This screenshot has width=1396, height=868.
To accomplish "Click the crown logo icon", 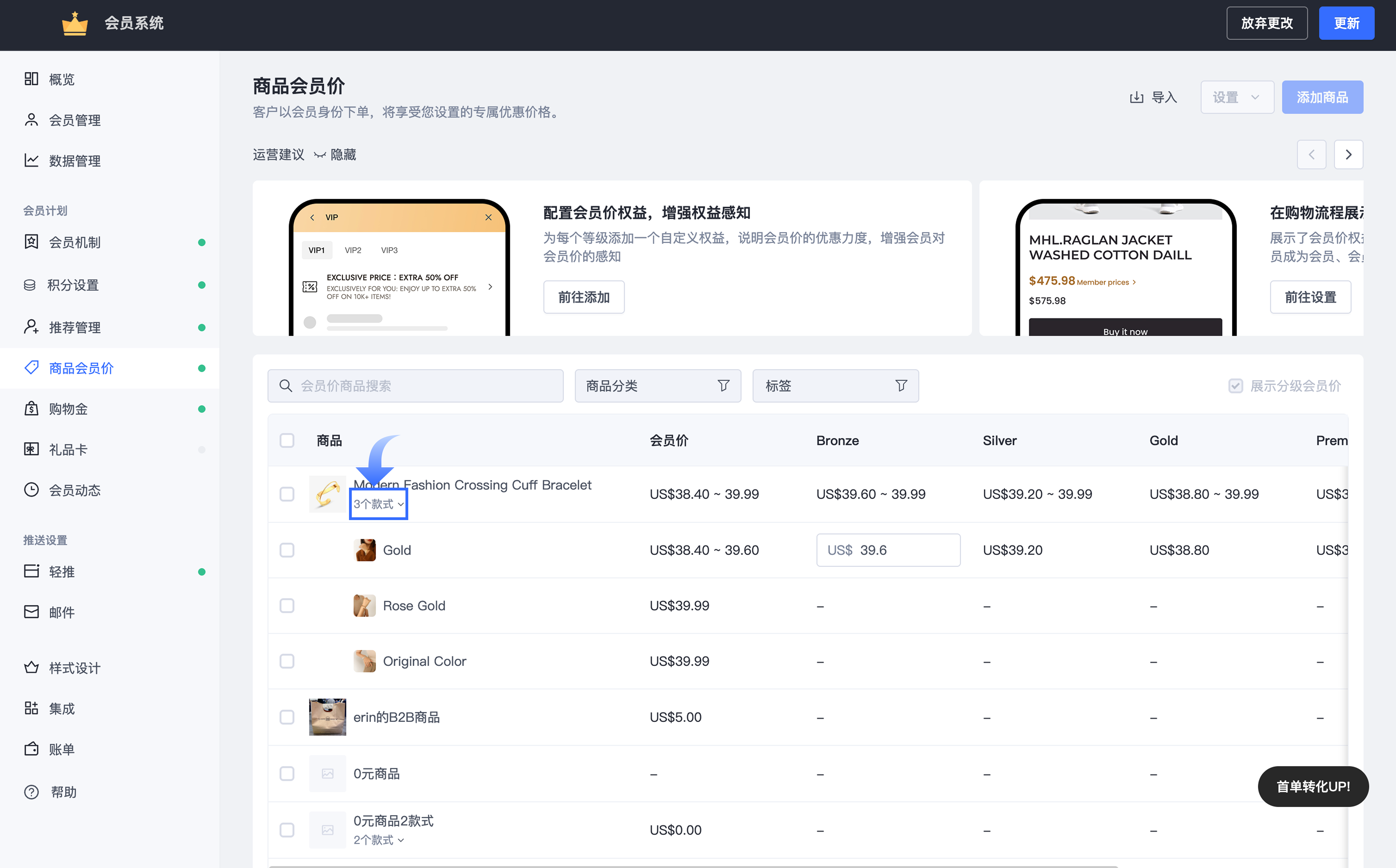I will [75, 24].
